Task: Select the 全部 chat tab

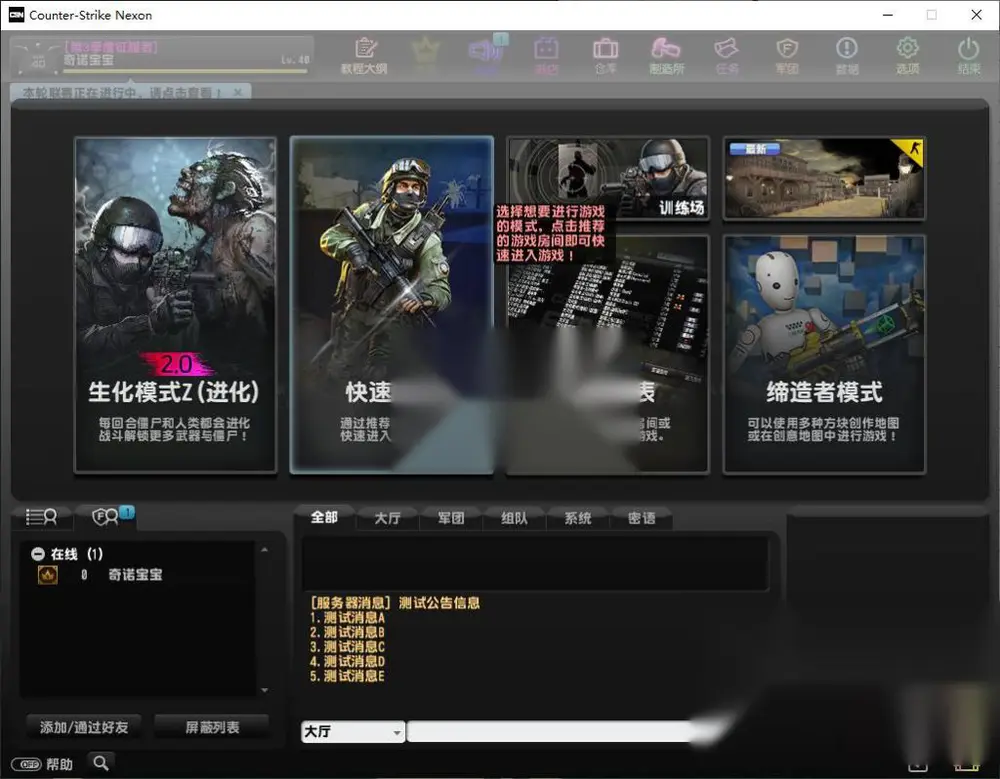Action: click(324, 517)
